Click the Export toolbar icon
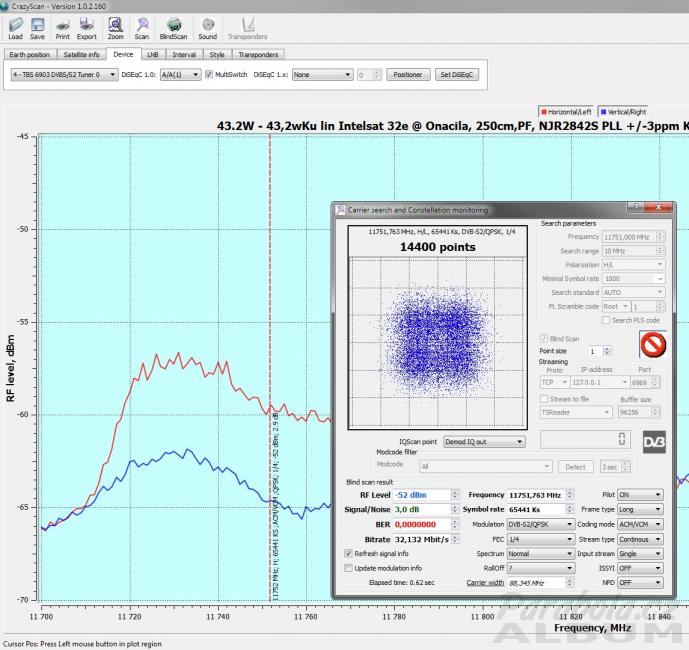The image size is (689, 650). tap(87, 29)
